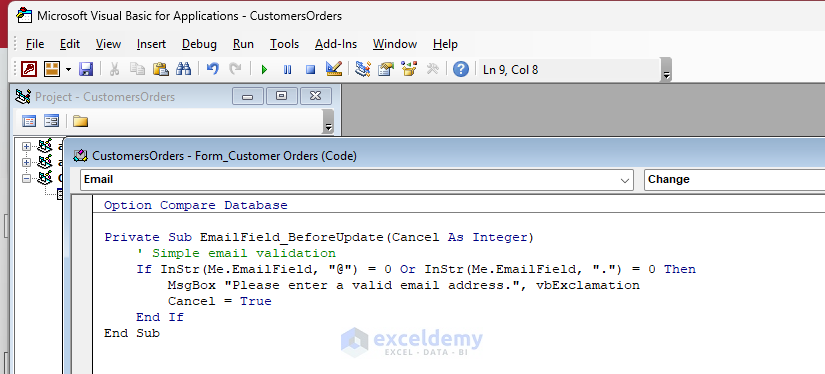Viewport: 825px width, 374px height.
Task: Toggle Folders in the Project pane
Action: pyautogui.click(x=80, y=122)
